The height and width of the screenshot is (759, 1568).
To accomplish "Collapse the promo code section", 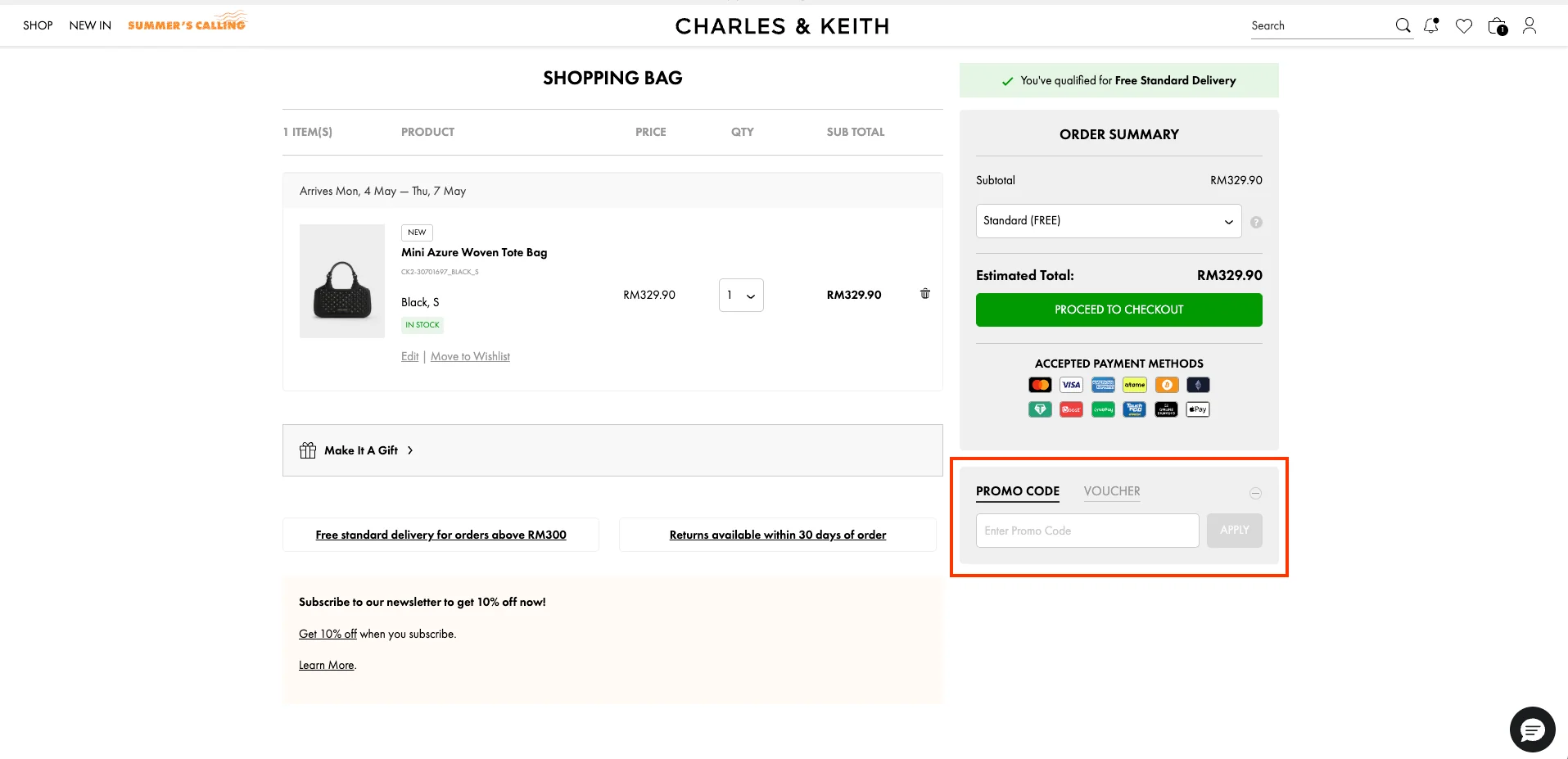I will [1255, 493].
